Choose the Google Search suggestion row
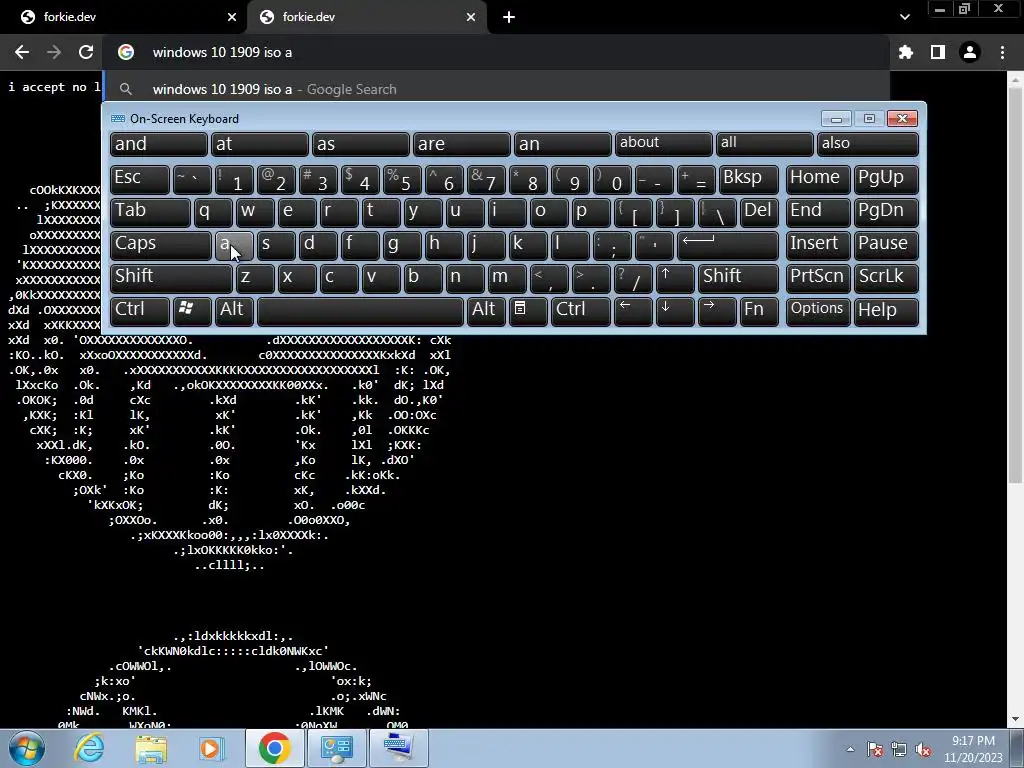Viewport: 1024px width, 768px height. [x=496, y=89]
